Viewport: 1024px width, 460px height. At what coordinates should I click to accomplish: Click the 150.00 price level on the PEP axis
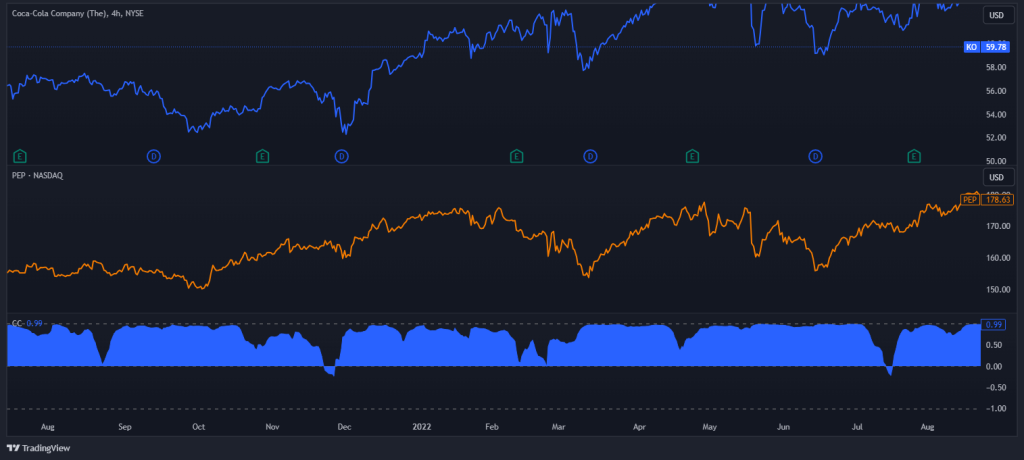pos(996,289)
